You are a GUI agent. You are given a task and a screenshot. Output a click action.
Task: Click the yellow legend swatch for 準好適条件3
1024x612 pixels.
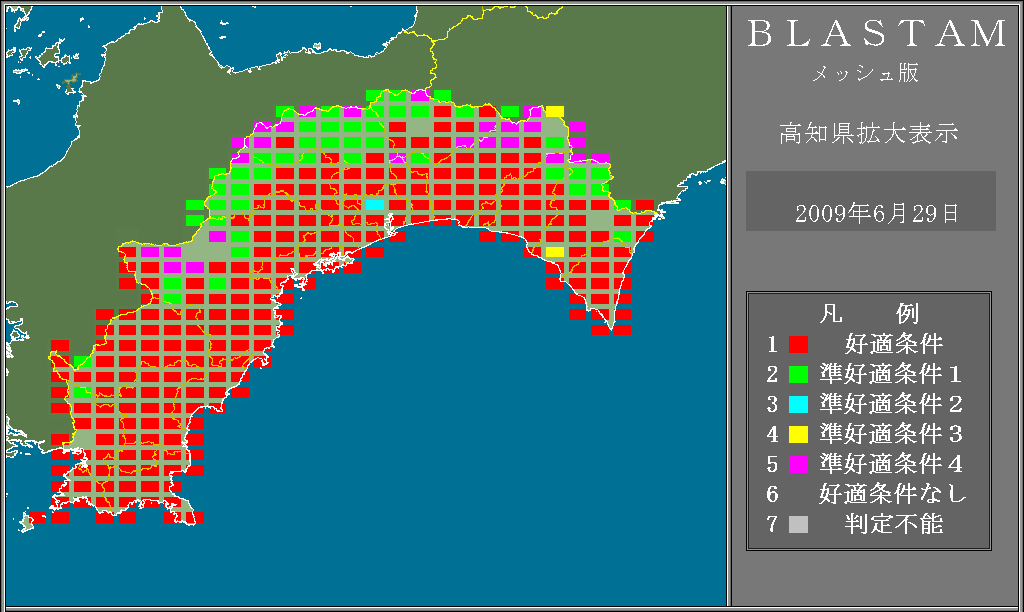[x=798, y=434]
